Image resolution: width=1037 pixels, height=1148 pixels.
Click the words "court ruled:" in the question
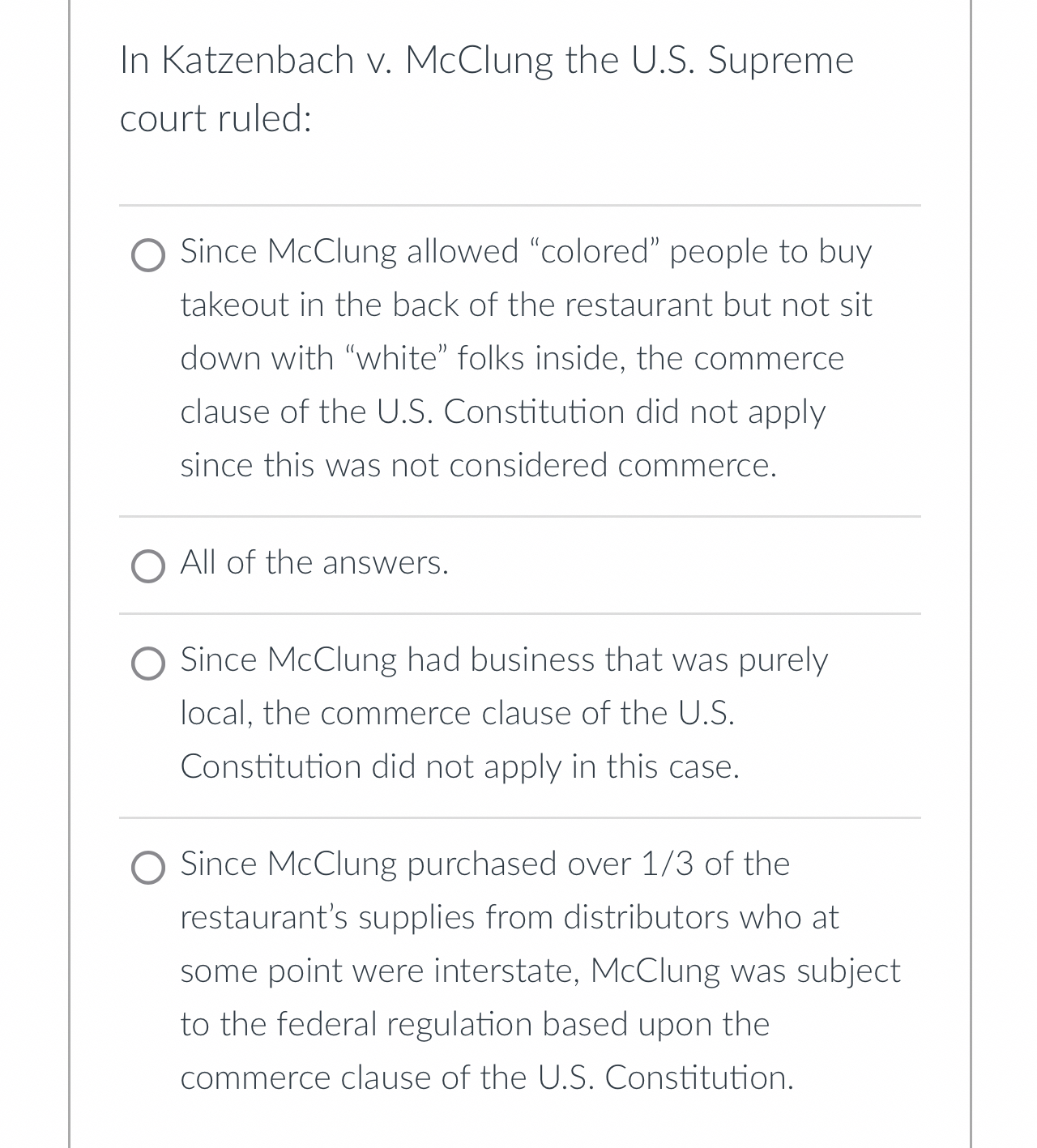coord(215,119)
